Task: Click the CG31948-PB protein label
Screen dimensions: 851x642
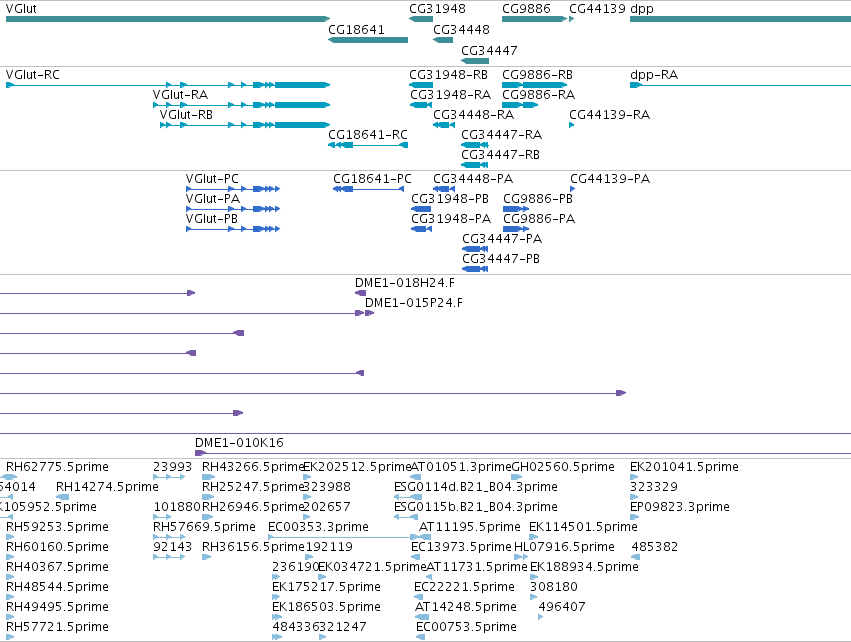Action: click(450, 199)
